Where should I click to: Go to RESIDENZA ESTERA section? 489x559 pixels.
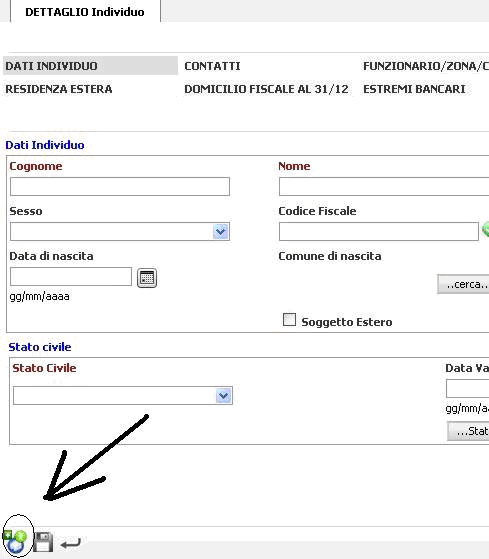pos(59,89)
